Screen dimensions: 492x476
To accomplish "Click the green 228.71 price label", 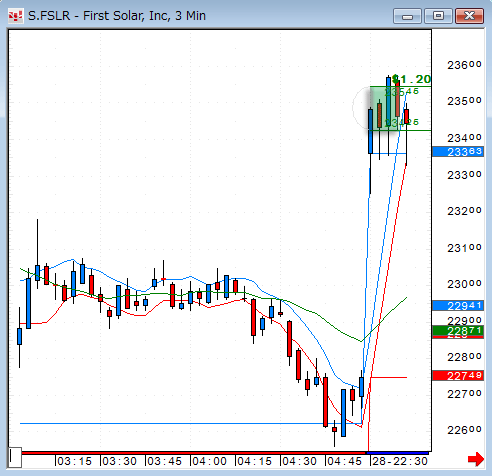I will click(x=458, y=331).
